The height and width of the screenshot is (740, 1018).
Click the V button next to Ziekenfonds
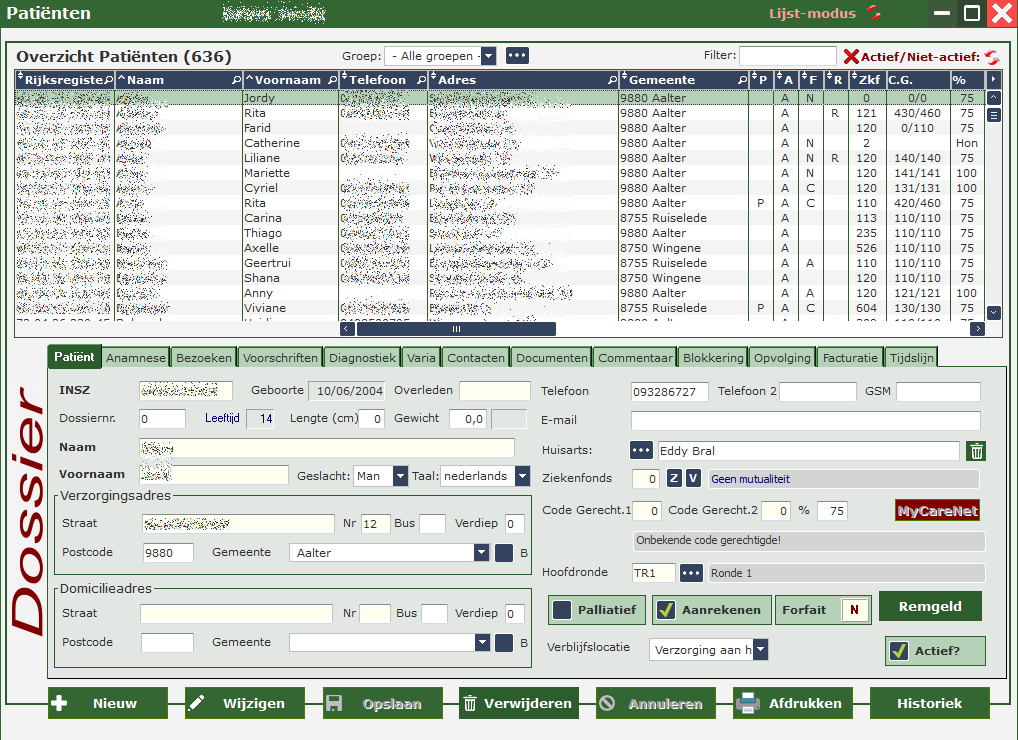pos(692,479)
